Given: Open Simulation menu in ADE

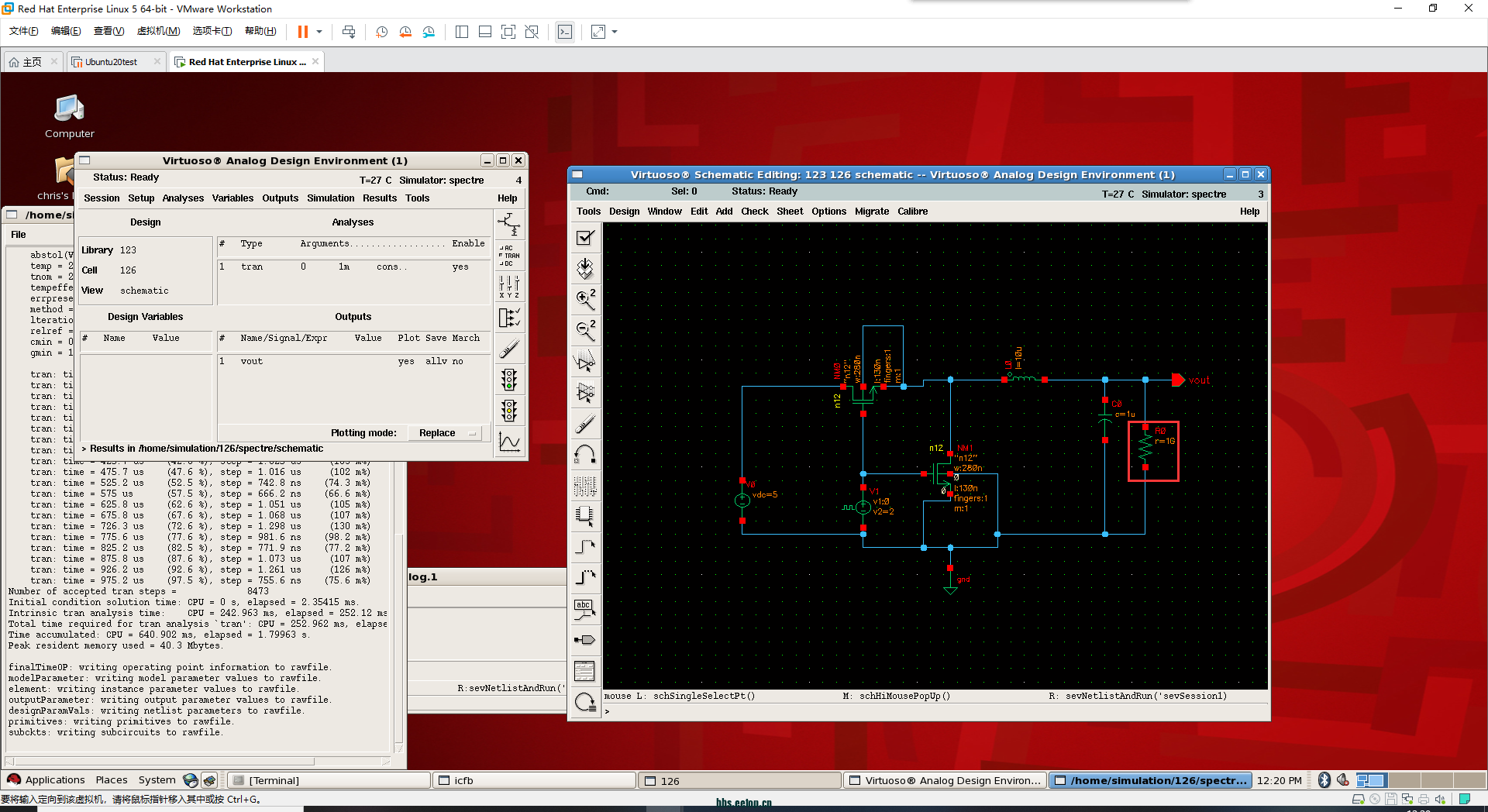Looking at the screenshot, I should 330,198.
